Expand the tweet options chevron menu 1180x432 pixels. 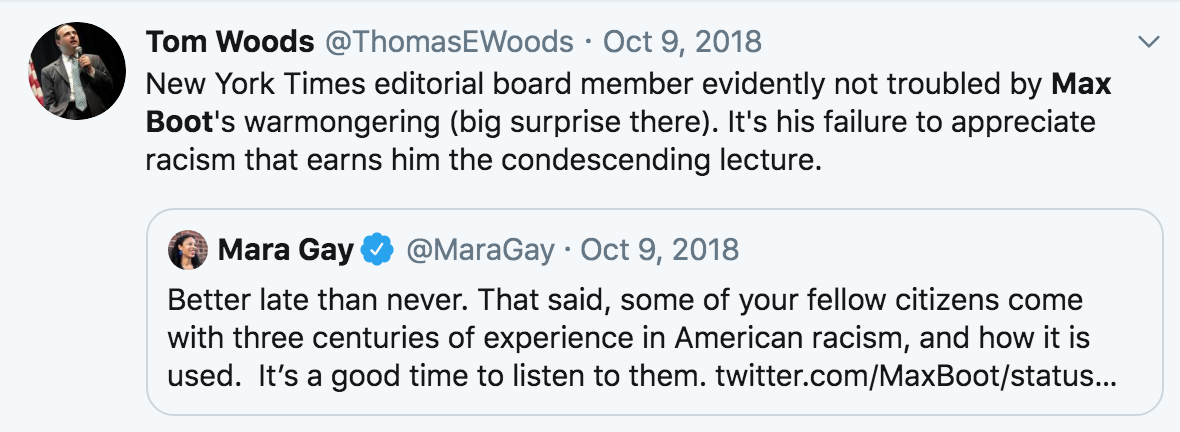coord(1149,42)
